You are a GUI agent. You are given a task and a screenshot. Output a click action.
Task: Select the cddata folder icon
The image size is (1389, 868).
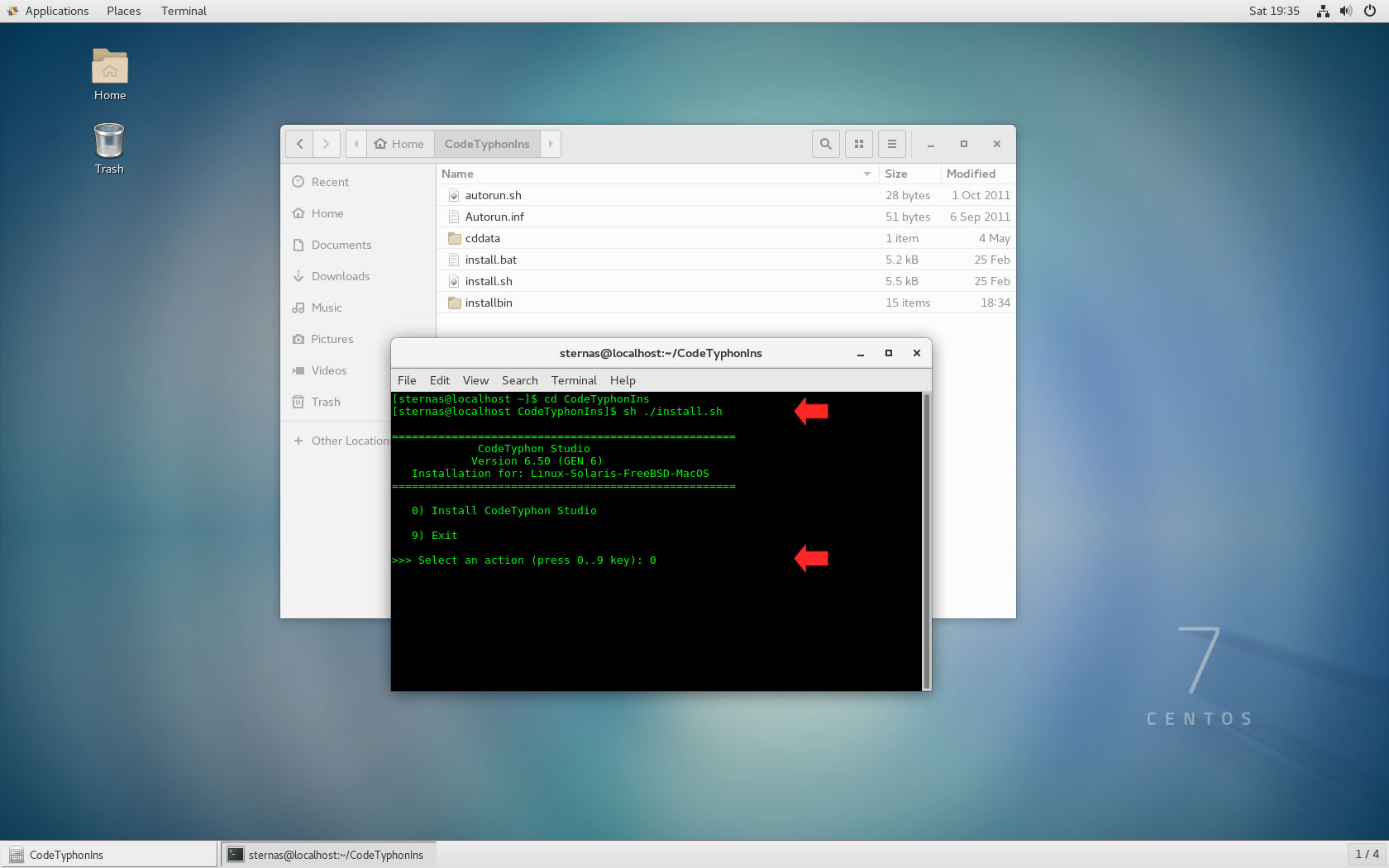pyautogui.click(x=454, y=238)
